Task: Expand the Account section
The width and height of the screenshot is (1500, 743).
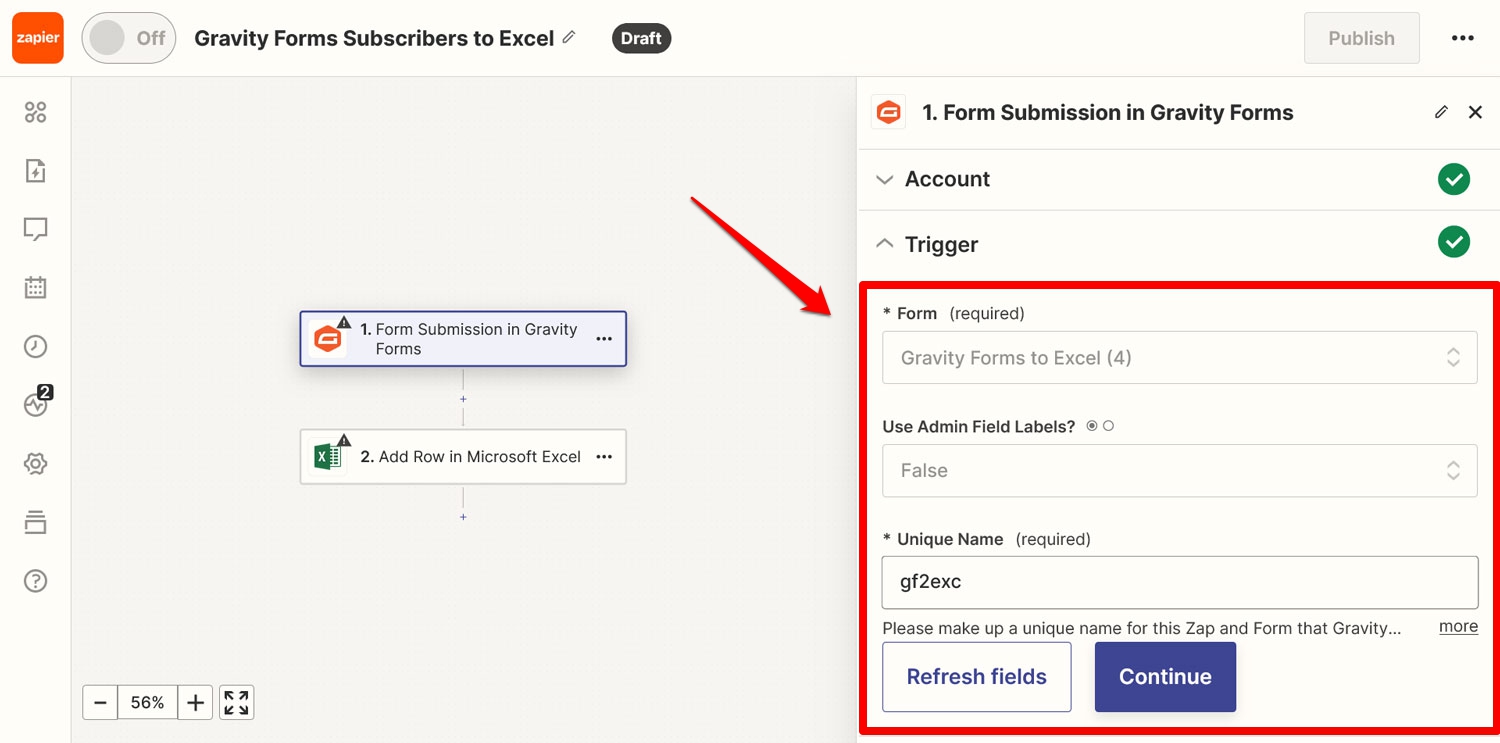Action: [x=1178, y=180]
